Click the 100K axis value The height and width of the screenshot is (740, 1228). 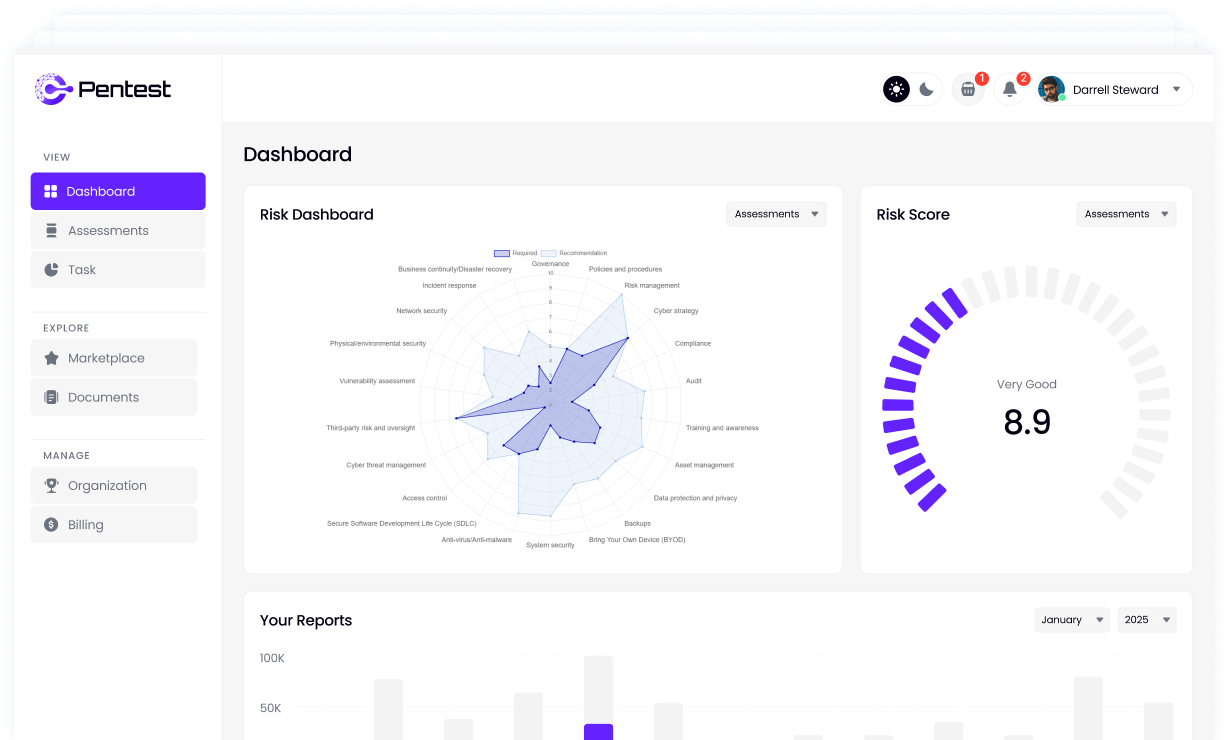(x=272, y=658)
